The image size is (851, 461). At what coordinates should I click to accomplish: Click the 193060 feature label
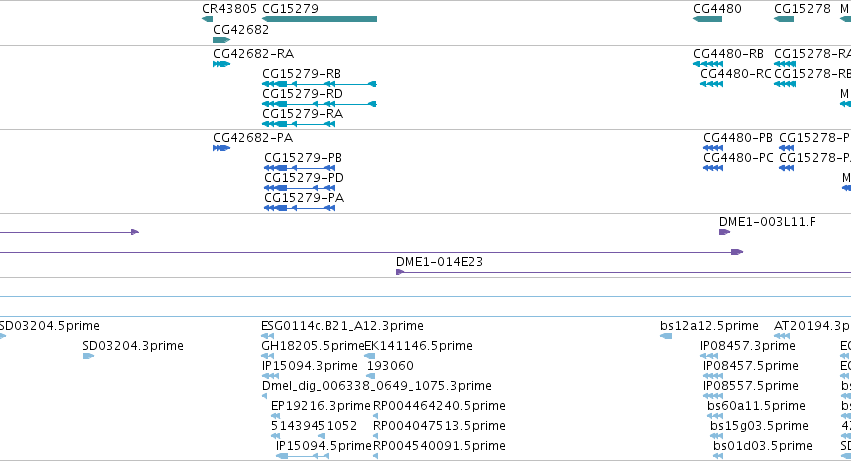(390, 366)
